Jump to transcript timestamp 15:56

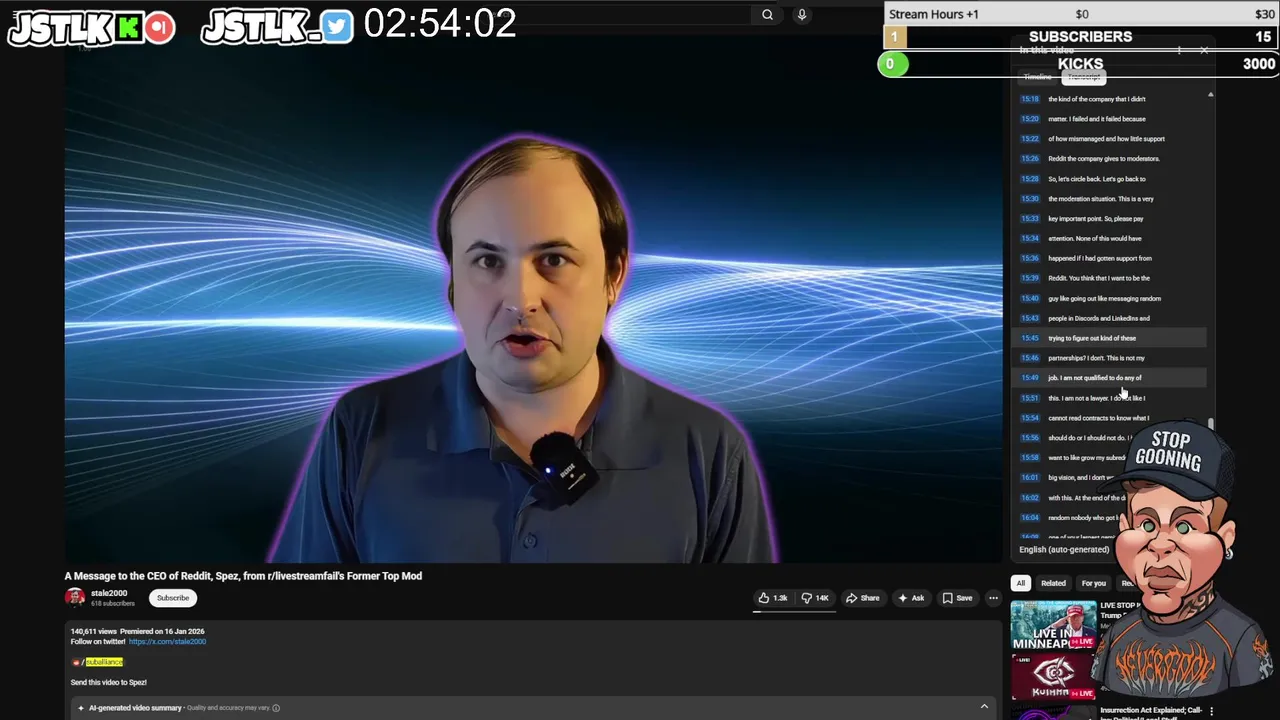tap(1030, 438)
